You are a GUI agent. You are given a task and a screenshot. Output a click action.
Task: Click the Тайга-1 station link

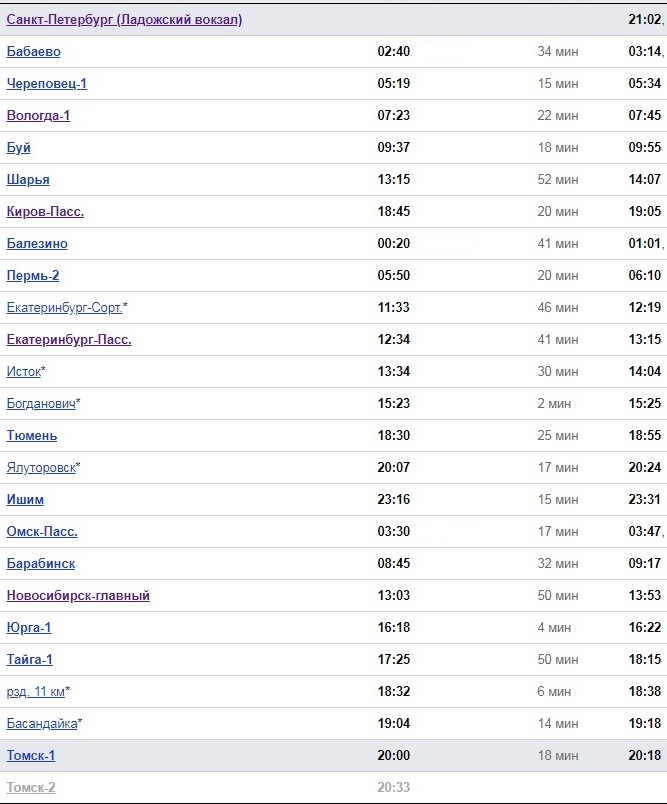tap(30, 660)
